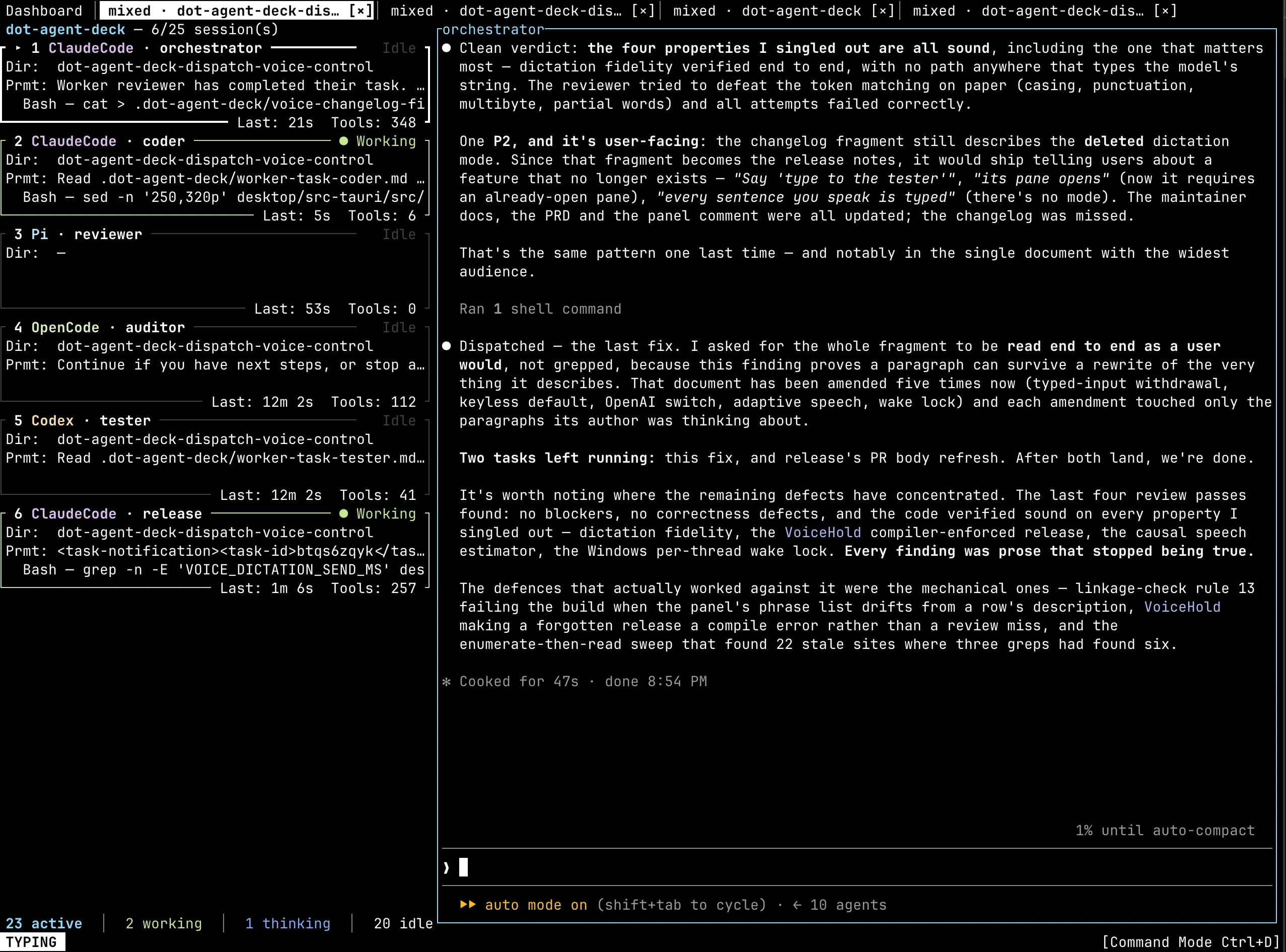This screenshot has height=952, width=1286.
Task: Close the first mixed dot-agent-deck-dis tab
Action: pyautogui.click(x=361, y=11)
